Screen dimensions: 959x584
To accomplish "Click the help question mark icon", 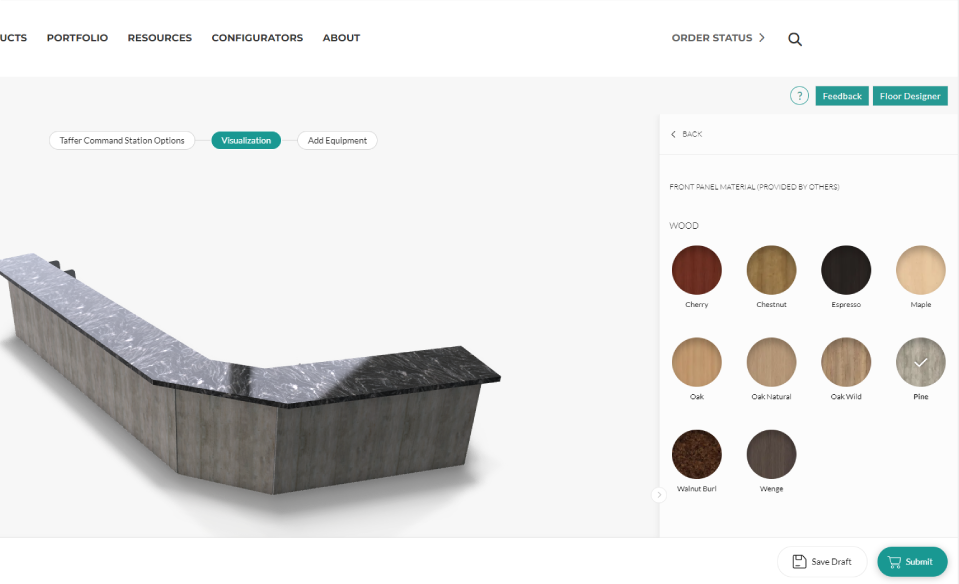I will (799, 96).
